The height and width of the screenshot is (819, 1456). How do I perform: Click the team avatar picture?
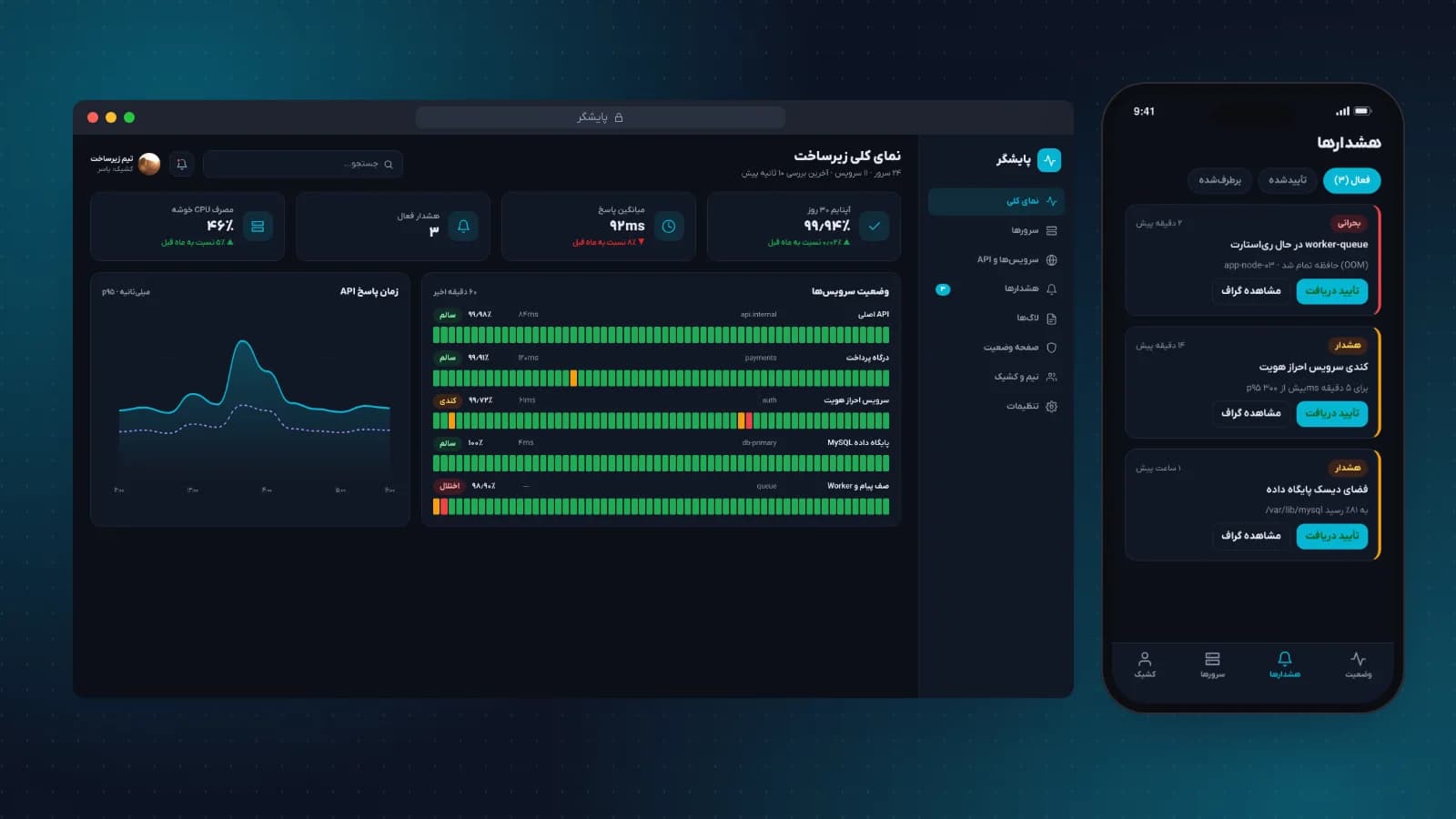[x=149, y=164]
